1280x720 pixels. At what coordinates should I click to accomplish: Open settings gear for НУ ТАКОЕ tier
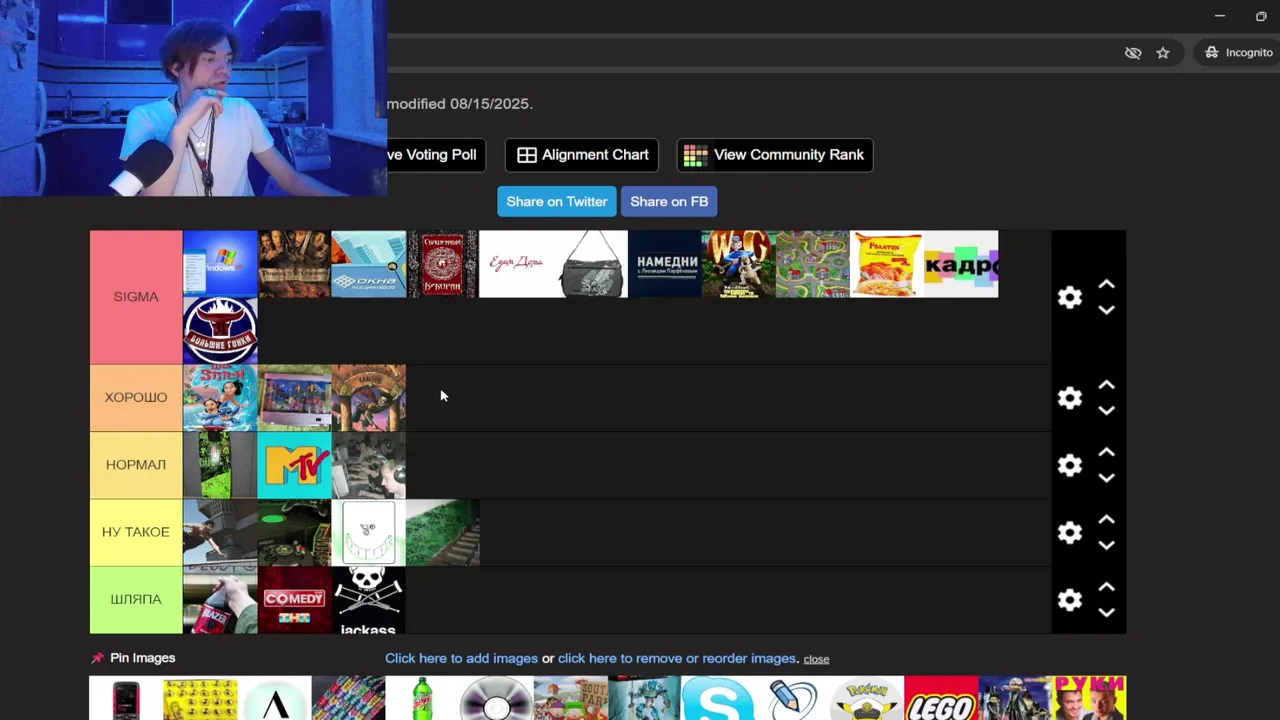pyautogui.click(x=1070, y=532)
